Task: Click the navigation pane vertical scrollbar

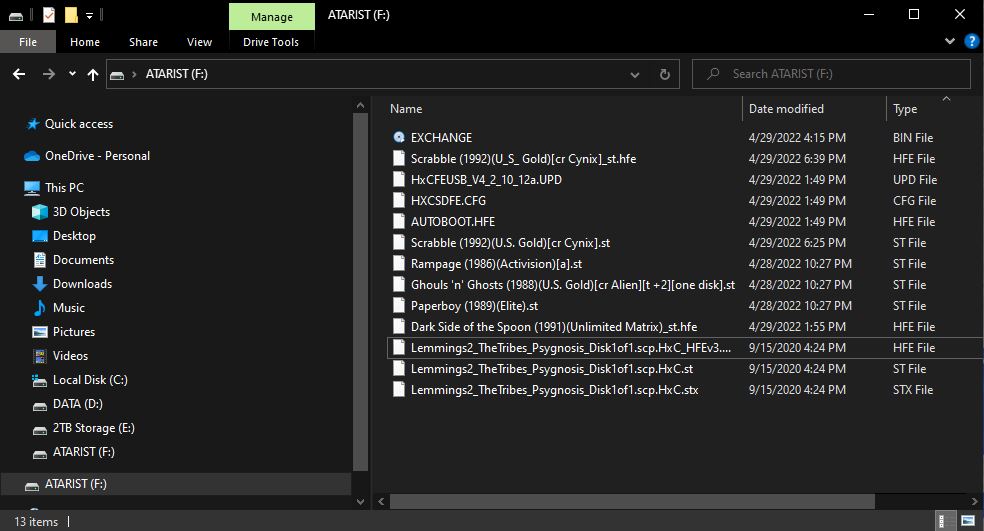Action: point(360,292)
